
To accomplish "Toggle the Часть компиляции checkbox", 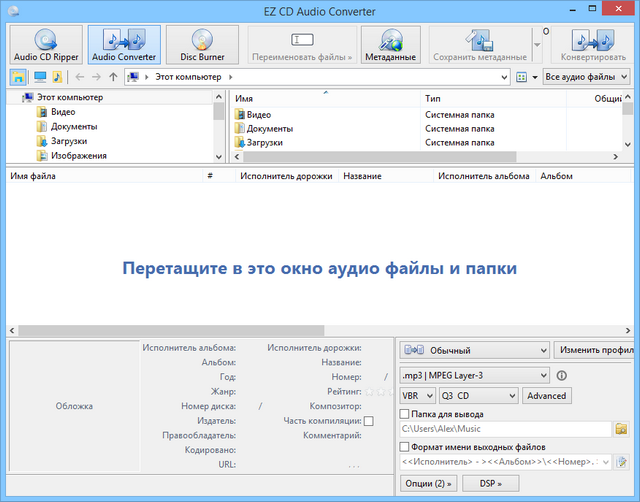I will tap(368, 422).
